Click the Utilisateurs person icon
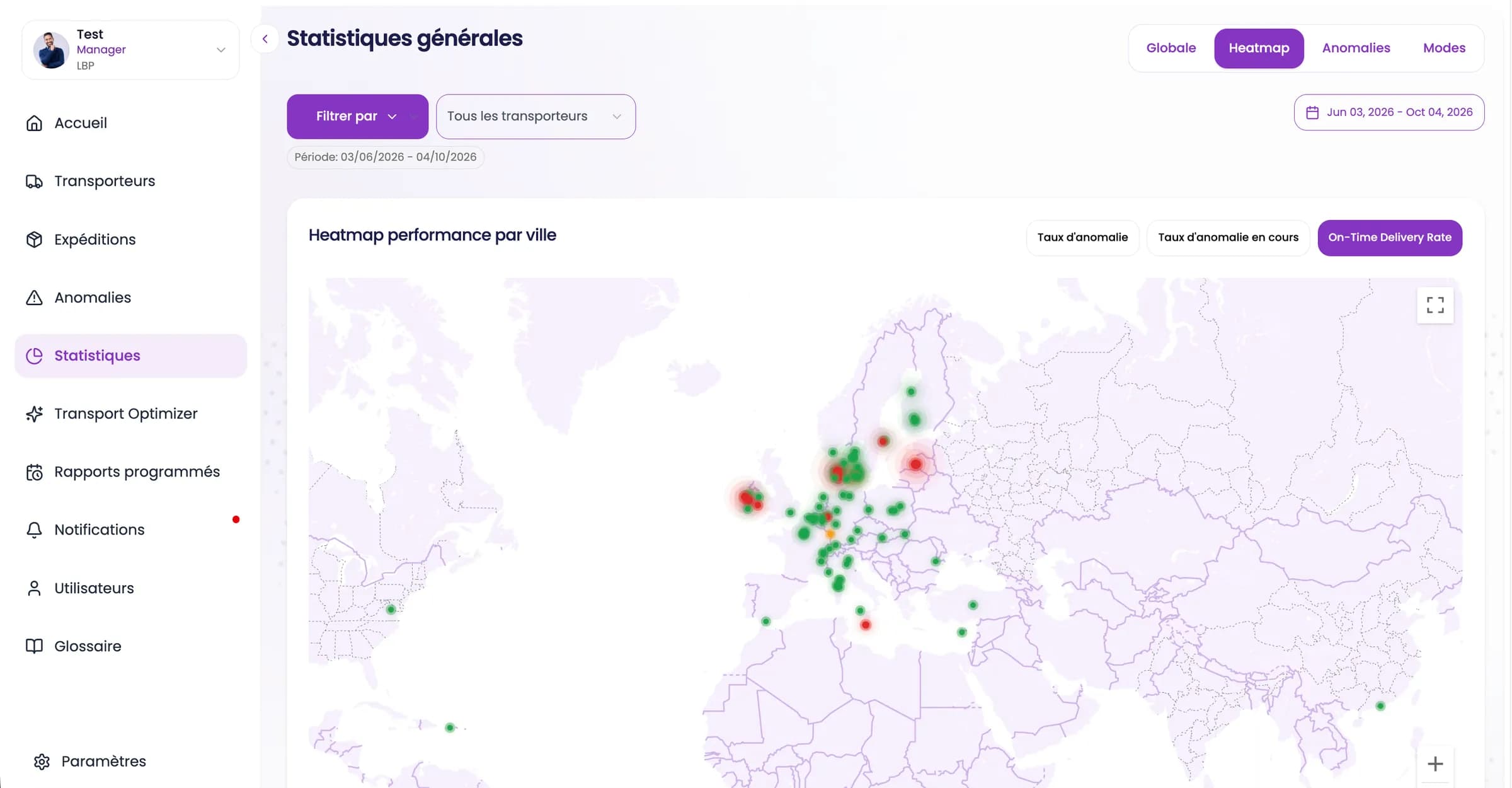1512x788 pixels. (x=34, y=588)
